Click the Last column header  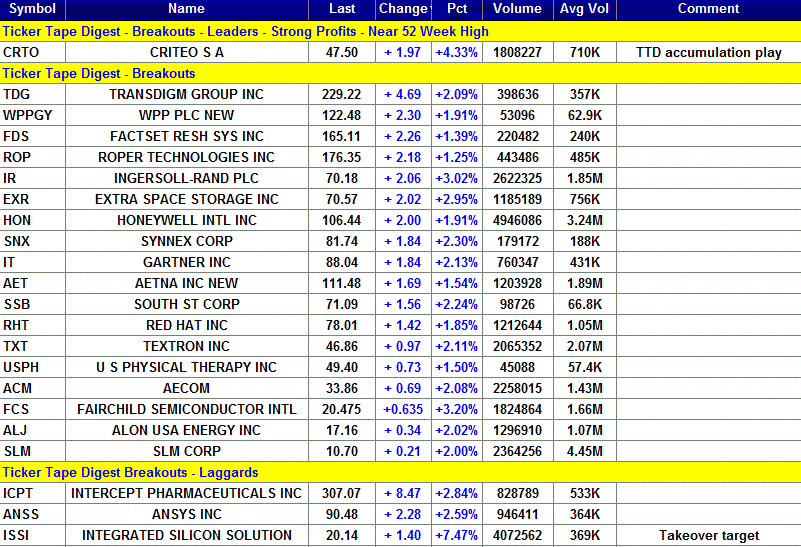(342, 9)
